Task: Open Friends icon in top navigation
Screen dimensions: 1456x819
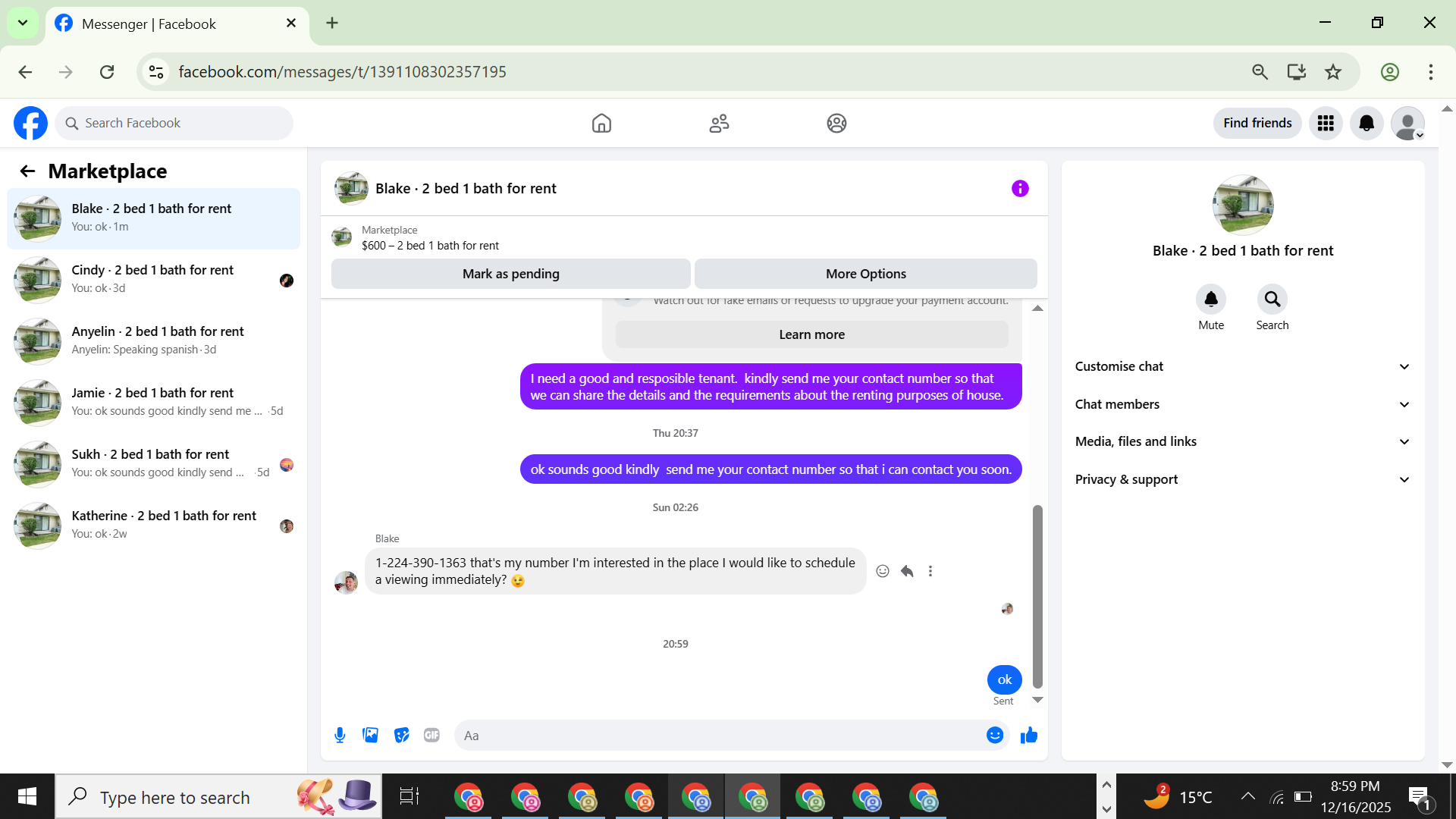Action: coord(719,123)
